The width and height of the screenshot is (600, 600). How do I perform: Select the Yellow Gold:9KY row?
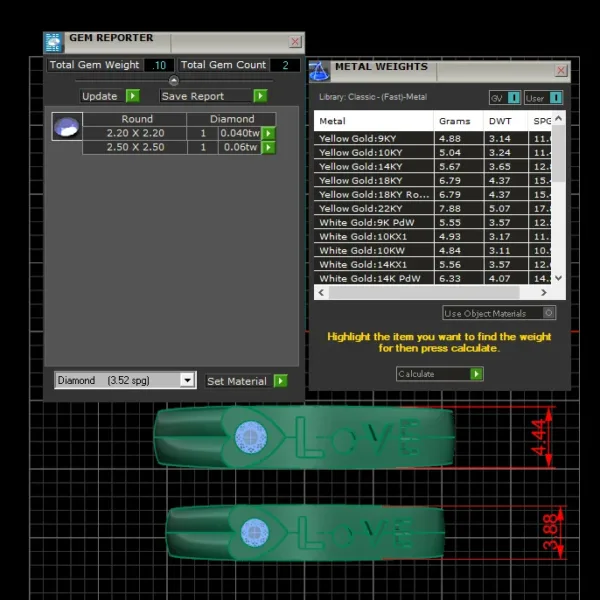pyautogui.click(x=432, y=139)
